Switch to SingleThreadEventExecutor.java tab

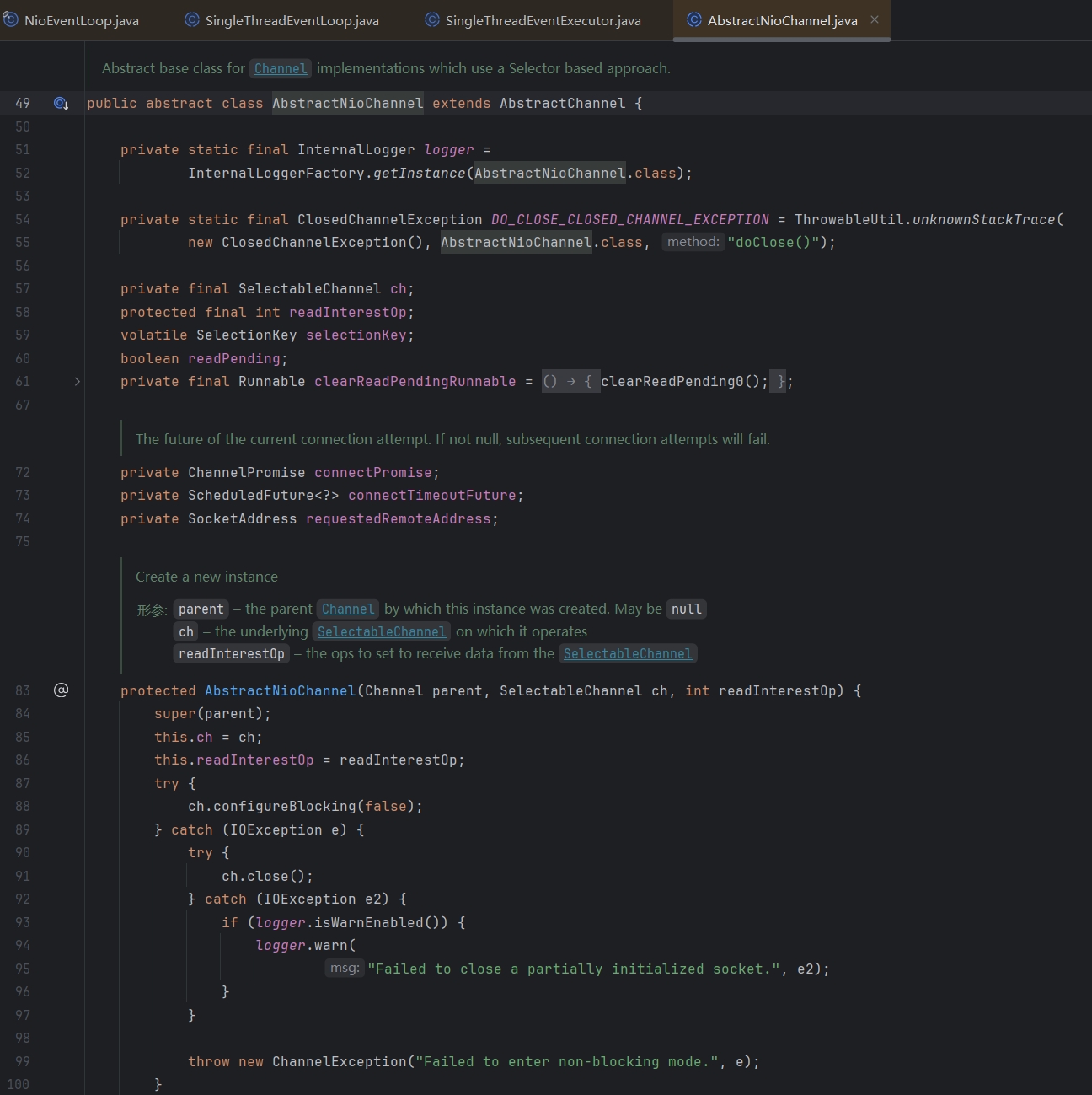pos(533,20)
